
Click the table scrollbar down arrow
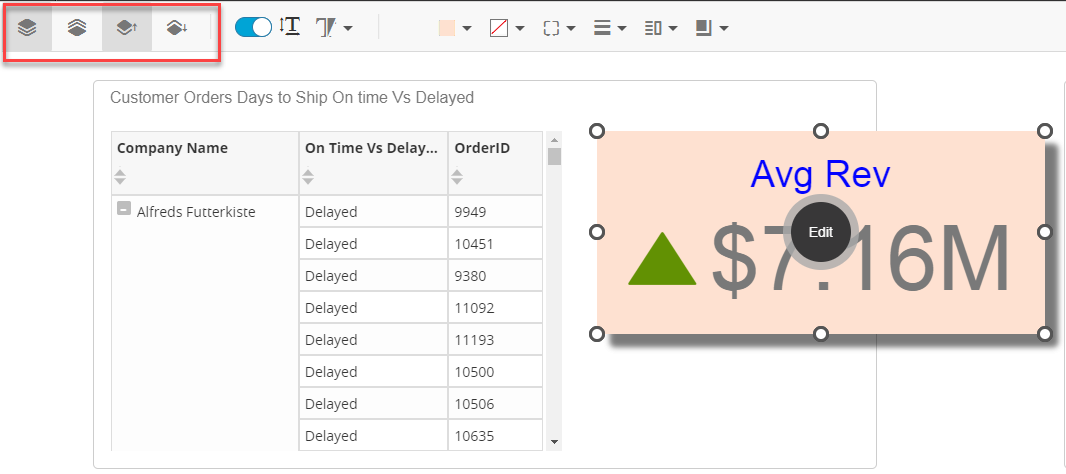[x=554, y=441]
